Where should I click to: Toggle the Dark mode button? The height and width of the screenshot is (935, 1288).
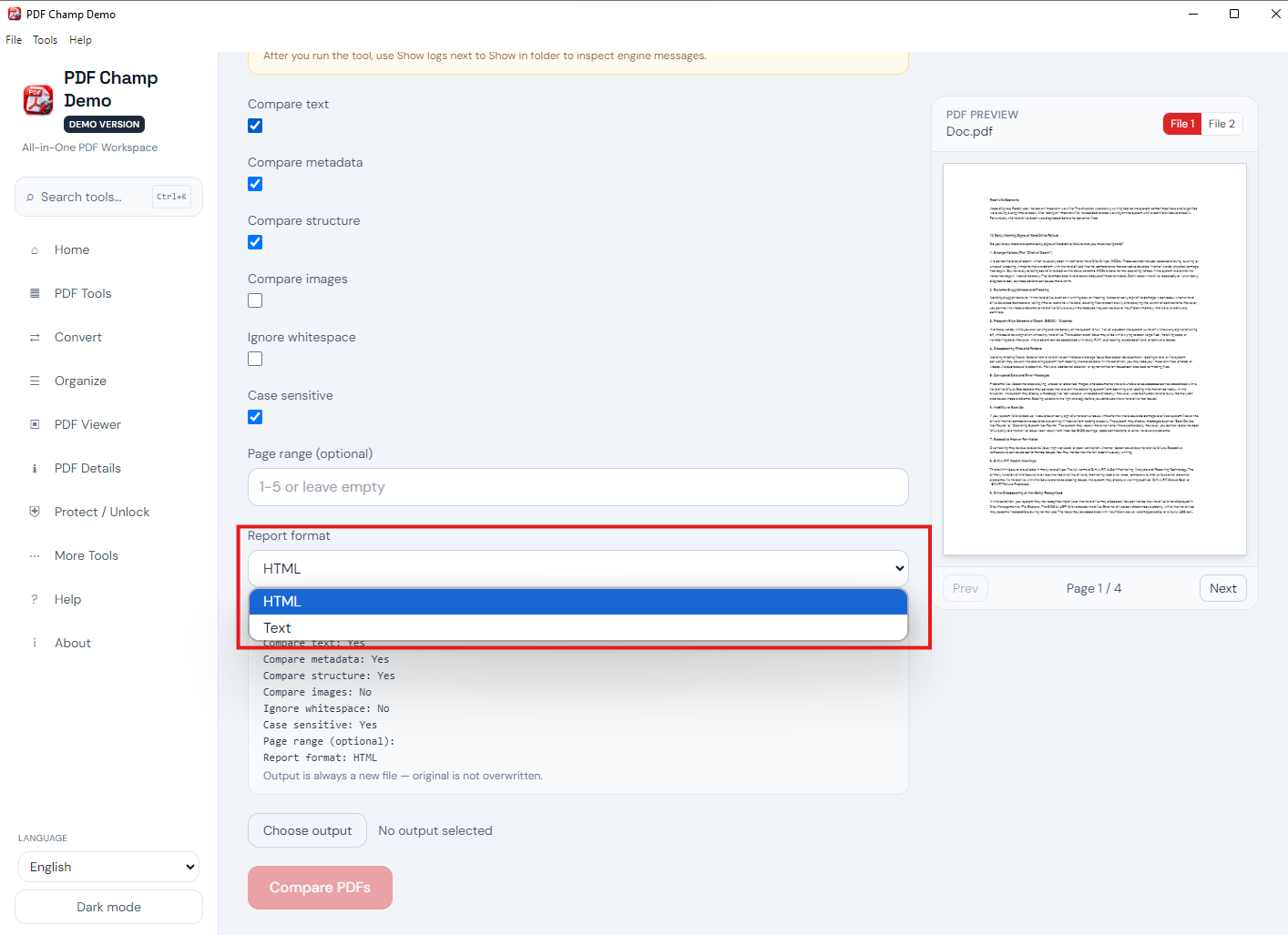(109, 907)
